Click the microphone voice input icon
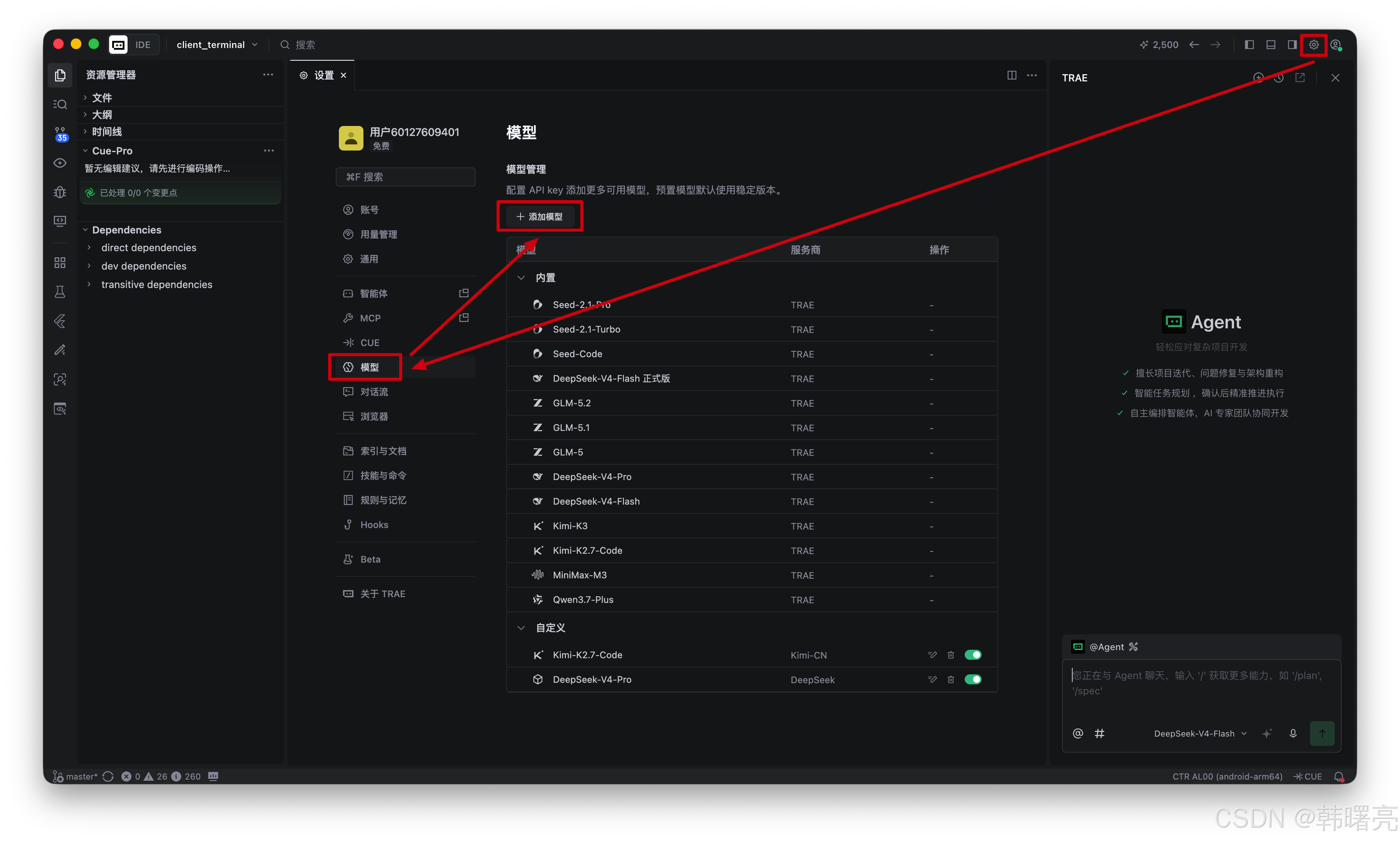The width and height of the screenshot is (1400, 841). (1293, 733)
